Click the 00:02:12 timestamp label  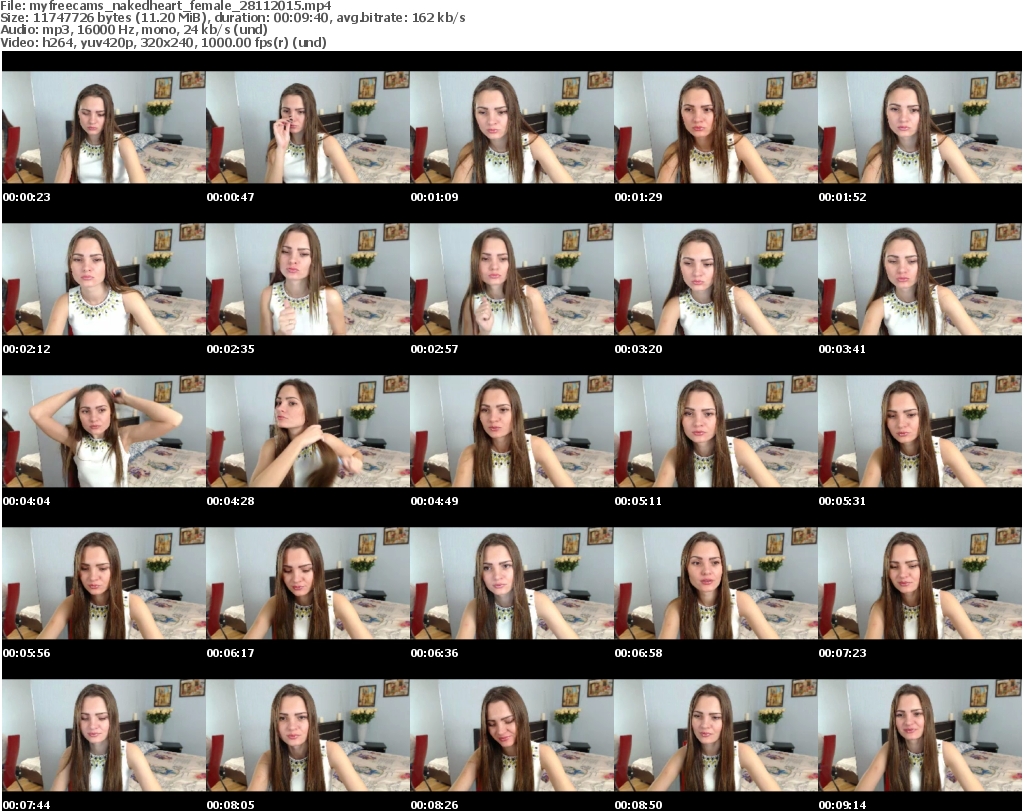(x=27, y=349)
